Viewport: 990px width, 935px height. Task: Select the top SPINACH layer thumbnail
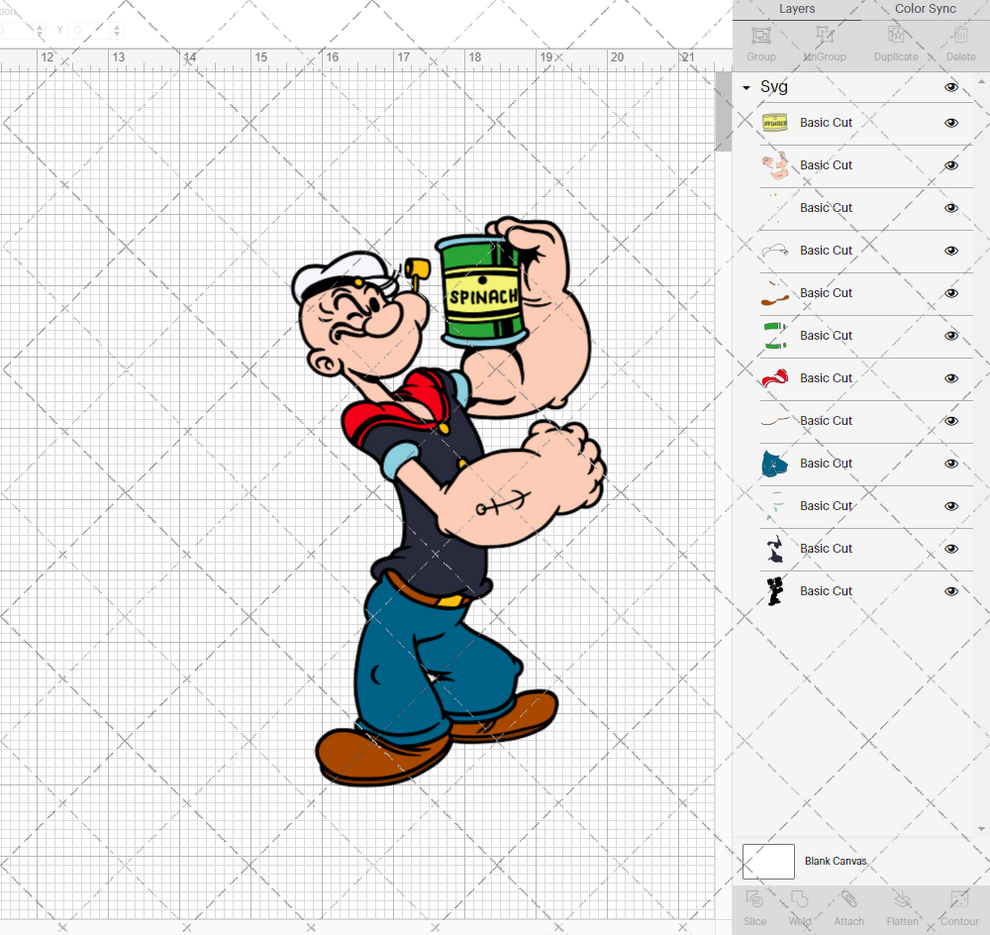(x=775, y=122)
